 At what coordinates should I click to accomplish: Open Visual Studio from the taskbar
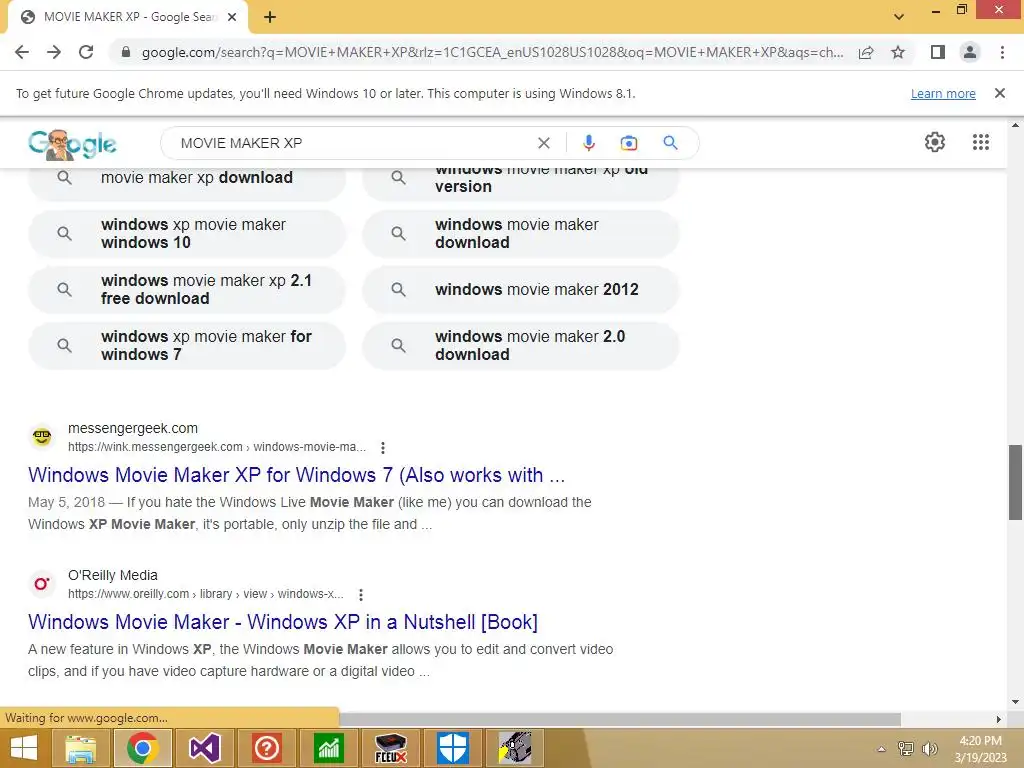[204, 748]
